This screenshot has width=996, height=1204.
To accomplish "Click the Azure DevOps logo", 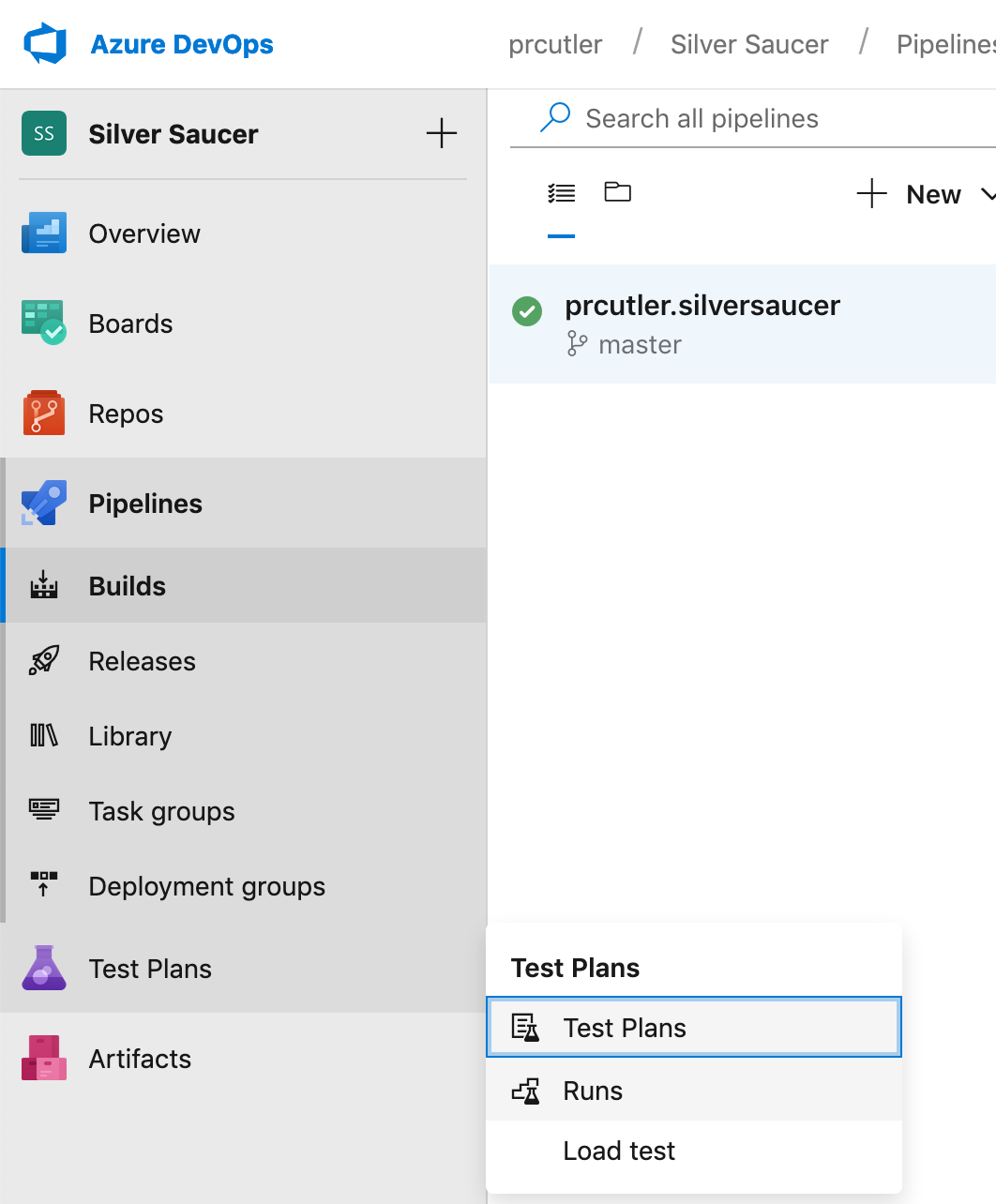I will tap(44, 43).
